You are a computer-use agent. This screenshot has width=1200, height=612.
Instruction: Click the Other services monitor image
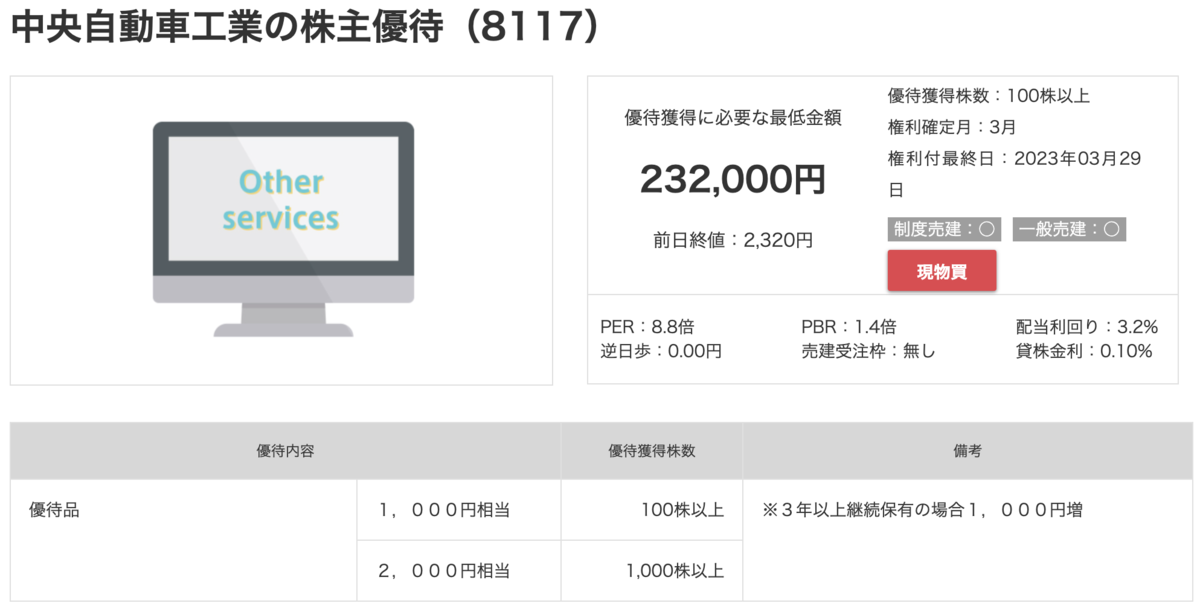pyautogui.click(x=283, y=229)
